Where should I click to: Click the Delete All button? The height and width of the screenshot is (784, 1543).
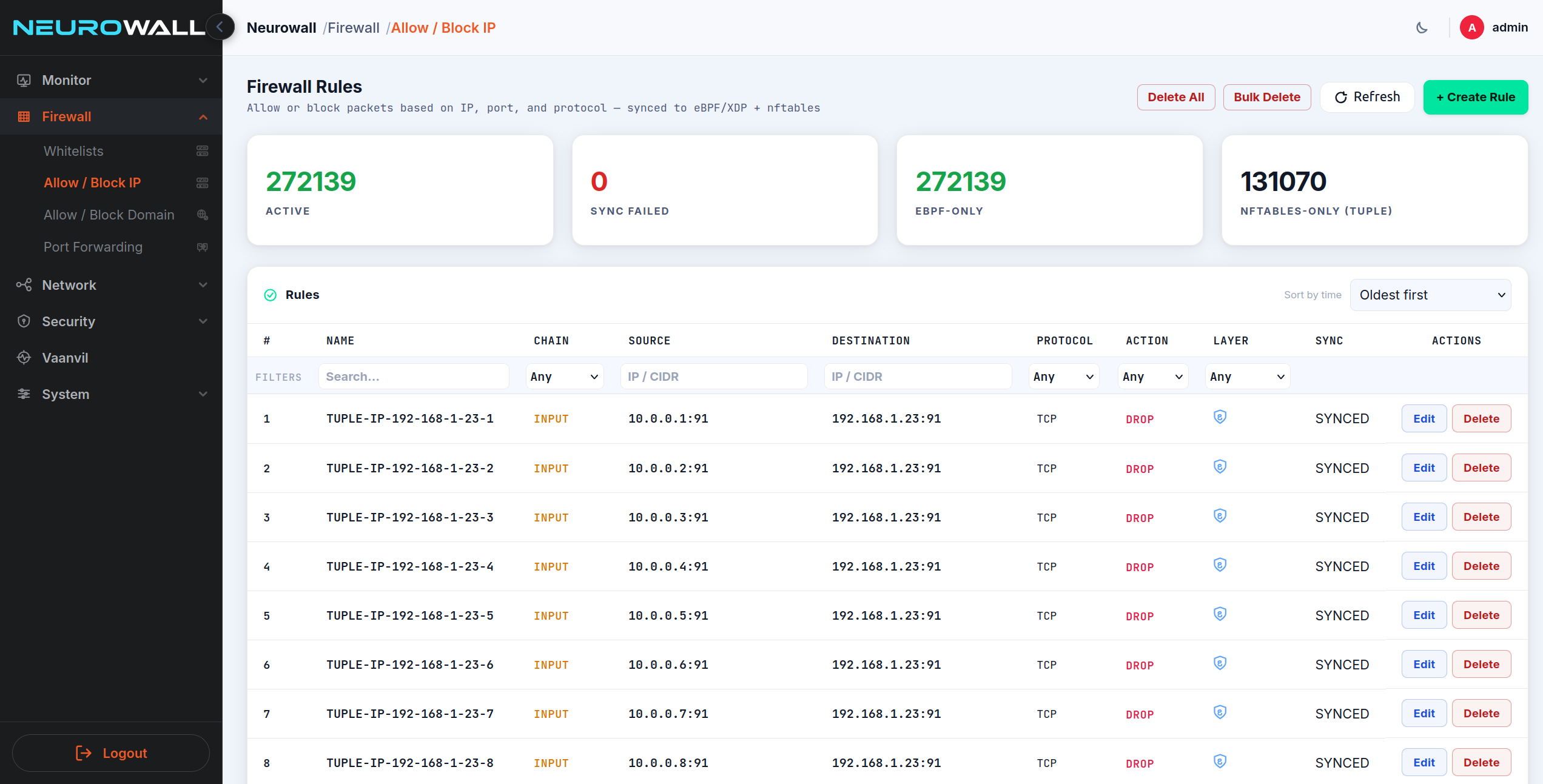coord(1175,97)
